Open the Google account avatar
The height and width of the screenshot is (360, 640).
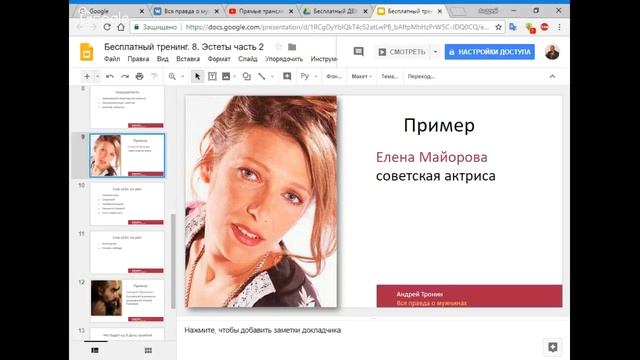pos(552,52)
